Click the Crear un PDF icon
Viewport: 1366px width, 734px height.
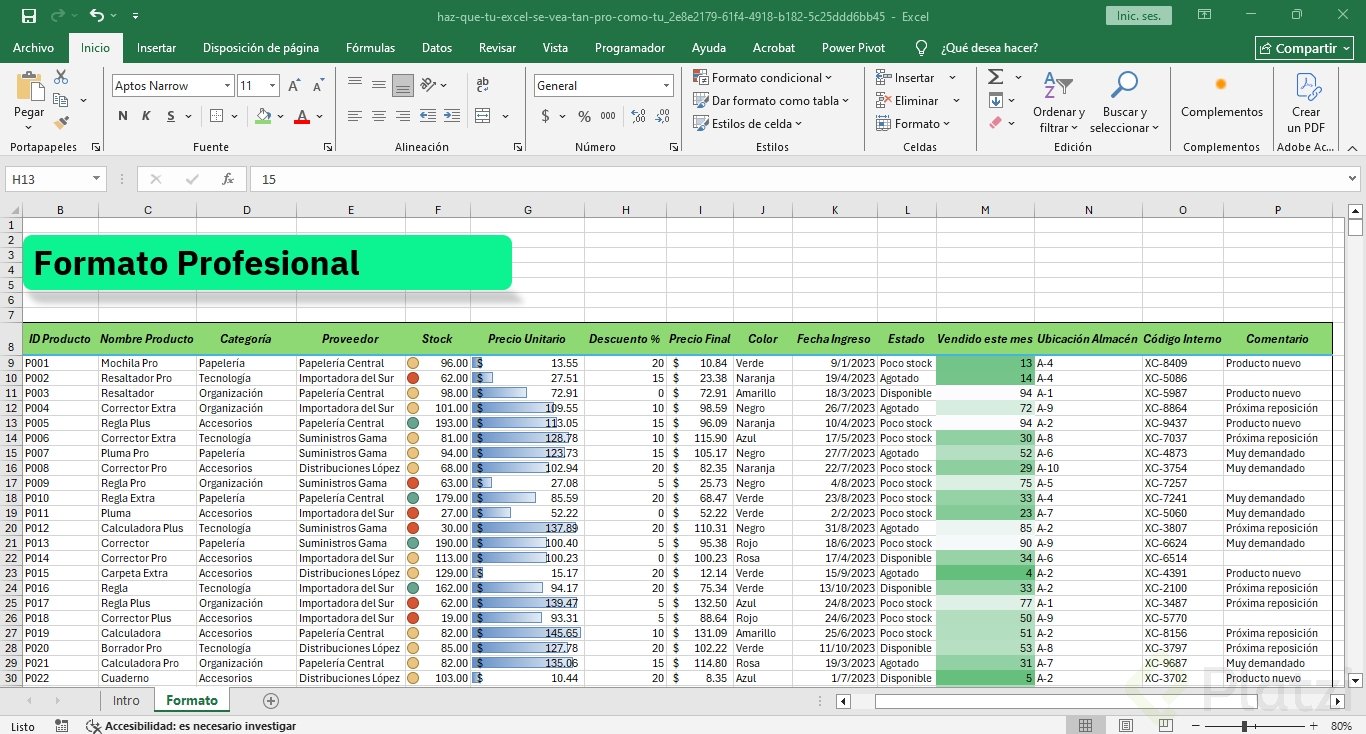click(1306, 102)
